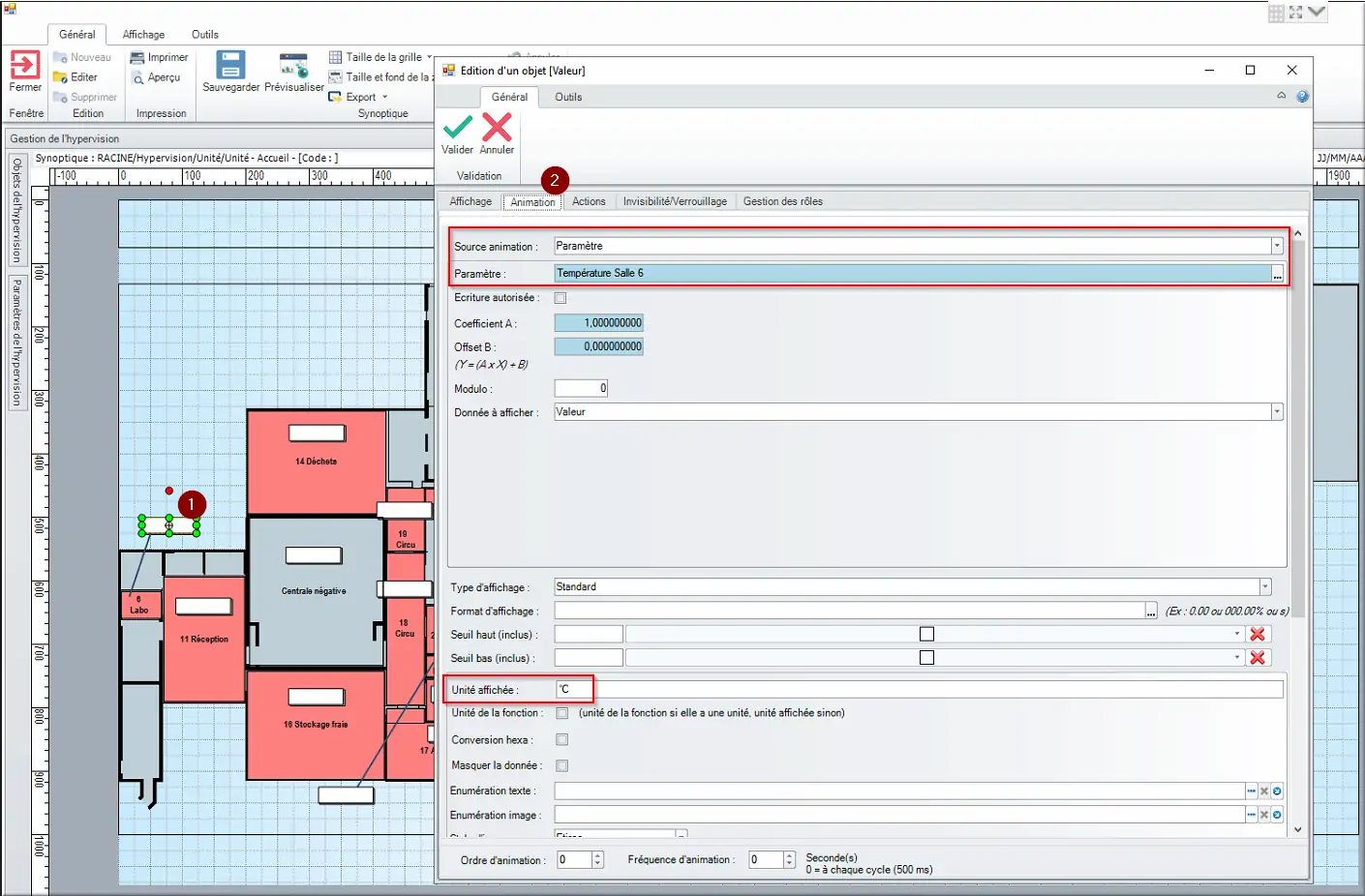Clear Seuil bas with red cross
The width and height of the screenshot is (1365, 896).
(1258, 658)
